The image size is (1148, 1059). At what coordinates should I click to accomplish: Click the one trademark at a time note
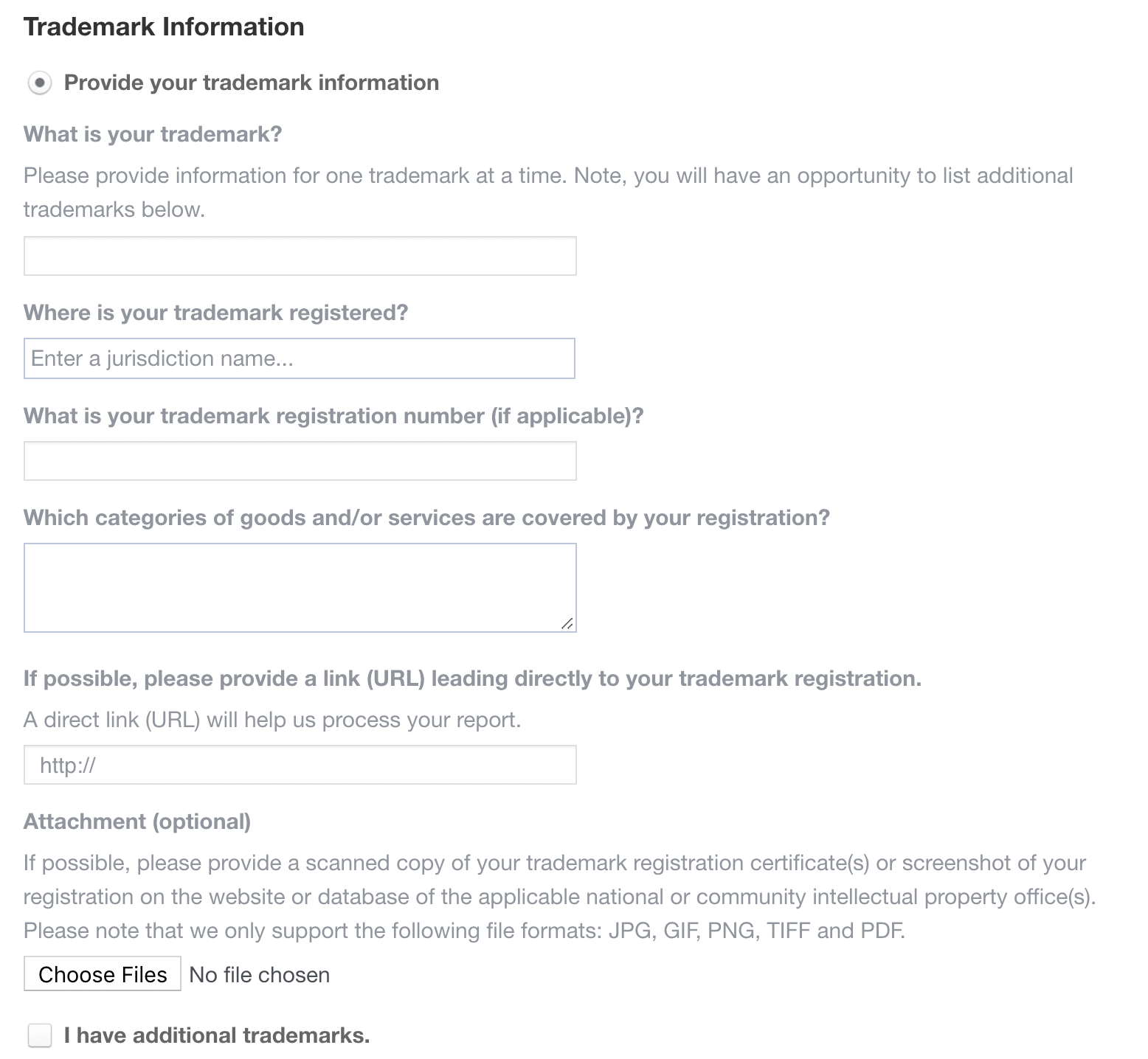point(549,176)
